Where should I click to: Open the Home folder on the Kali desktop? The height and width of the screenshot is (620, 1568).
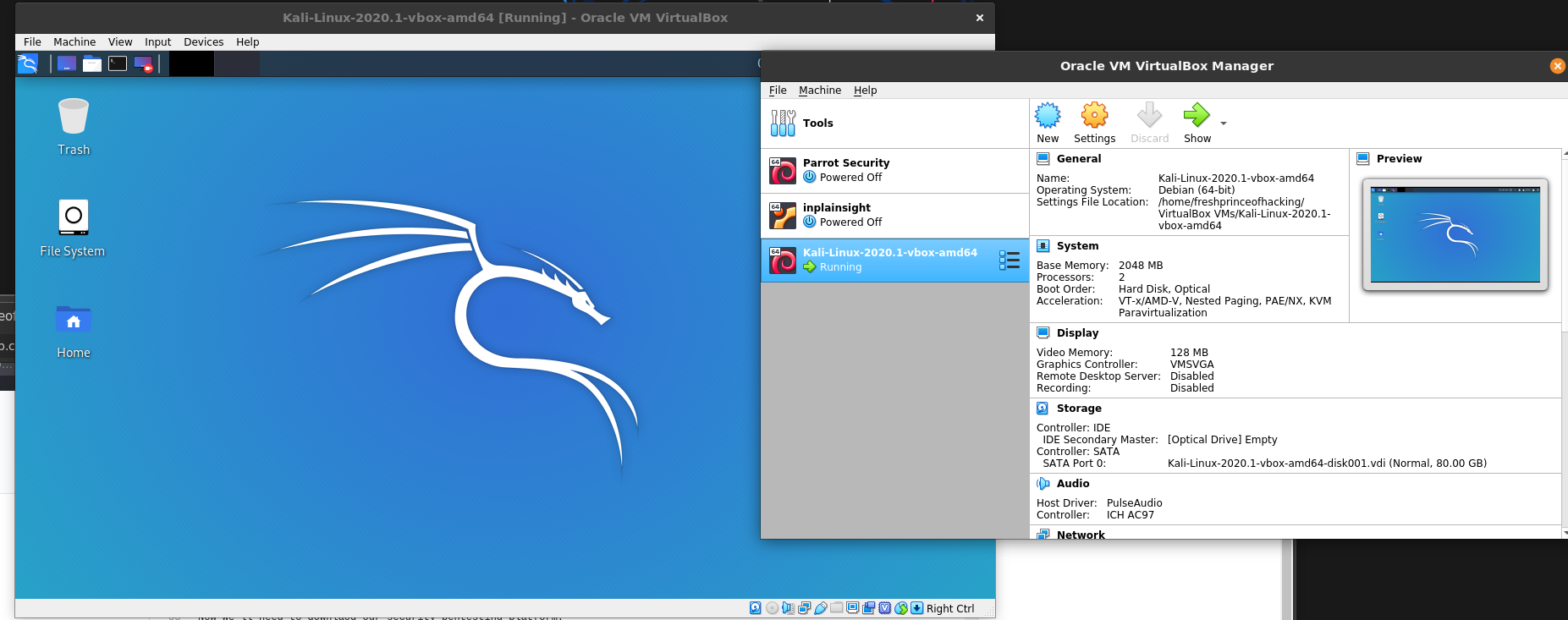74,332
